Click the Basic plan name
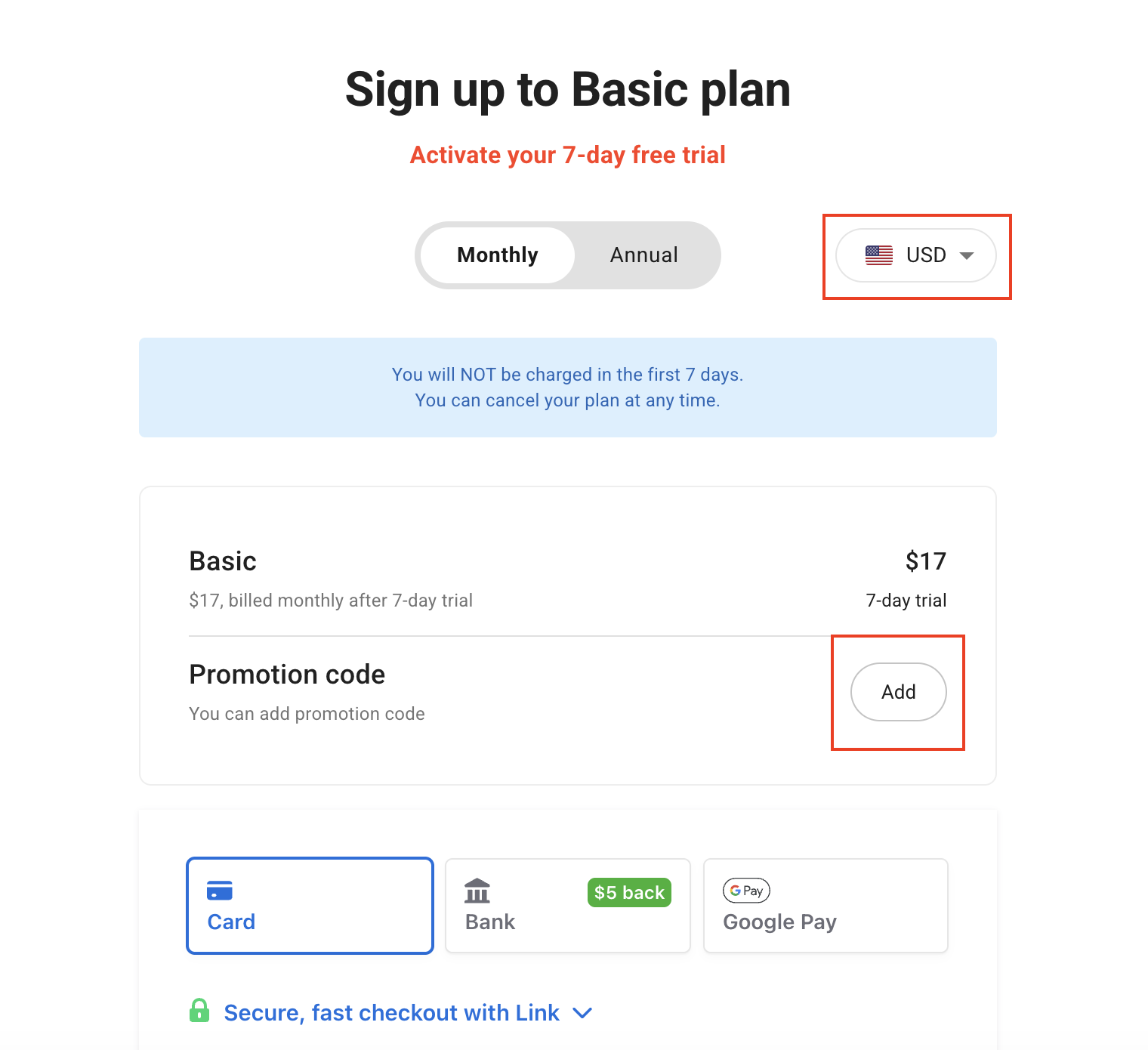1148x1050 pixels. [223, 561]
